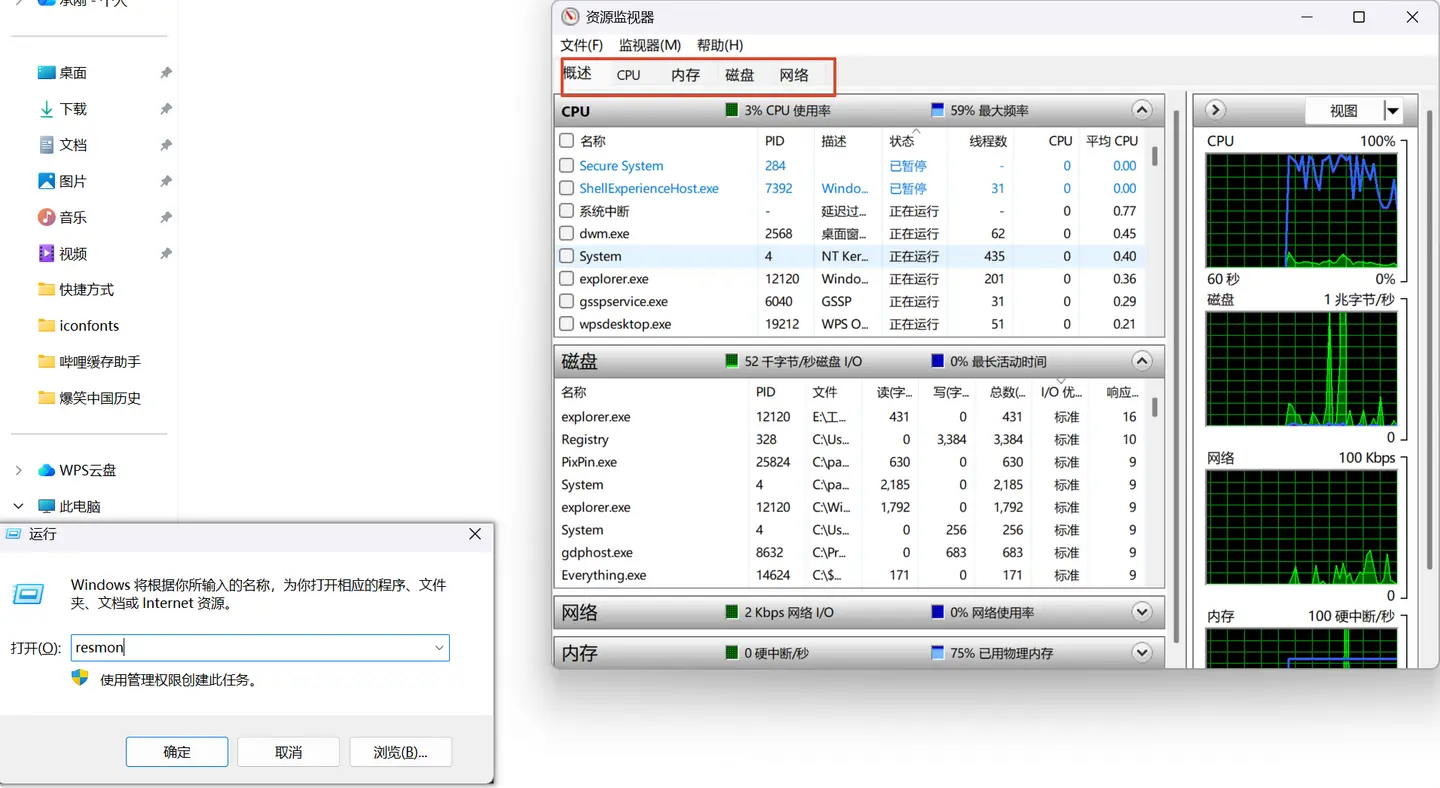The image size is (1440, 788).
Task: Select PixPin.exe row in disk list
Action: (x=850, y=462)
